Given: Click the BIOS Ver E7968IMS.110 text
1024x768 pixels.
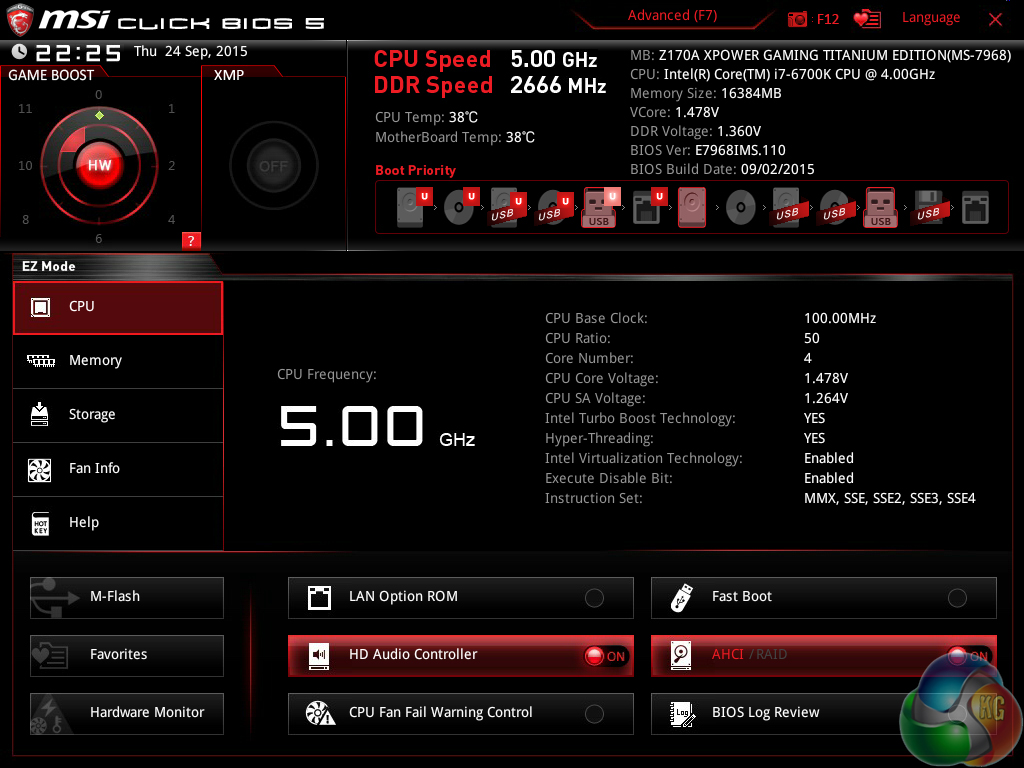Looking at the screenshot, I should click(708, 151).
